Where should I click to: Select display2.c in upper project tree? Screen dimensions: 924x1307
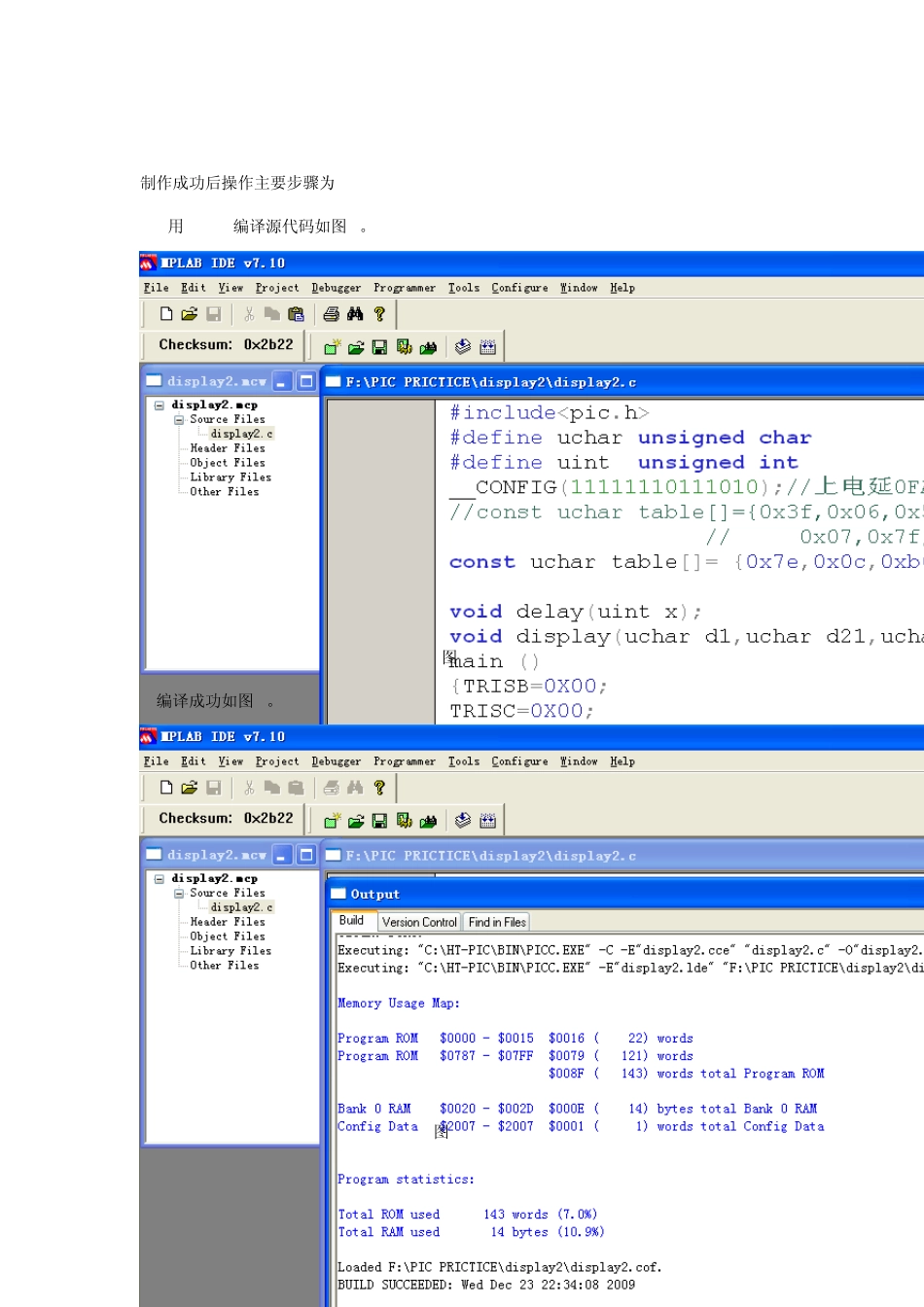[x=241, y=434]
